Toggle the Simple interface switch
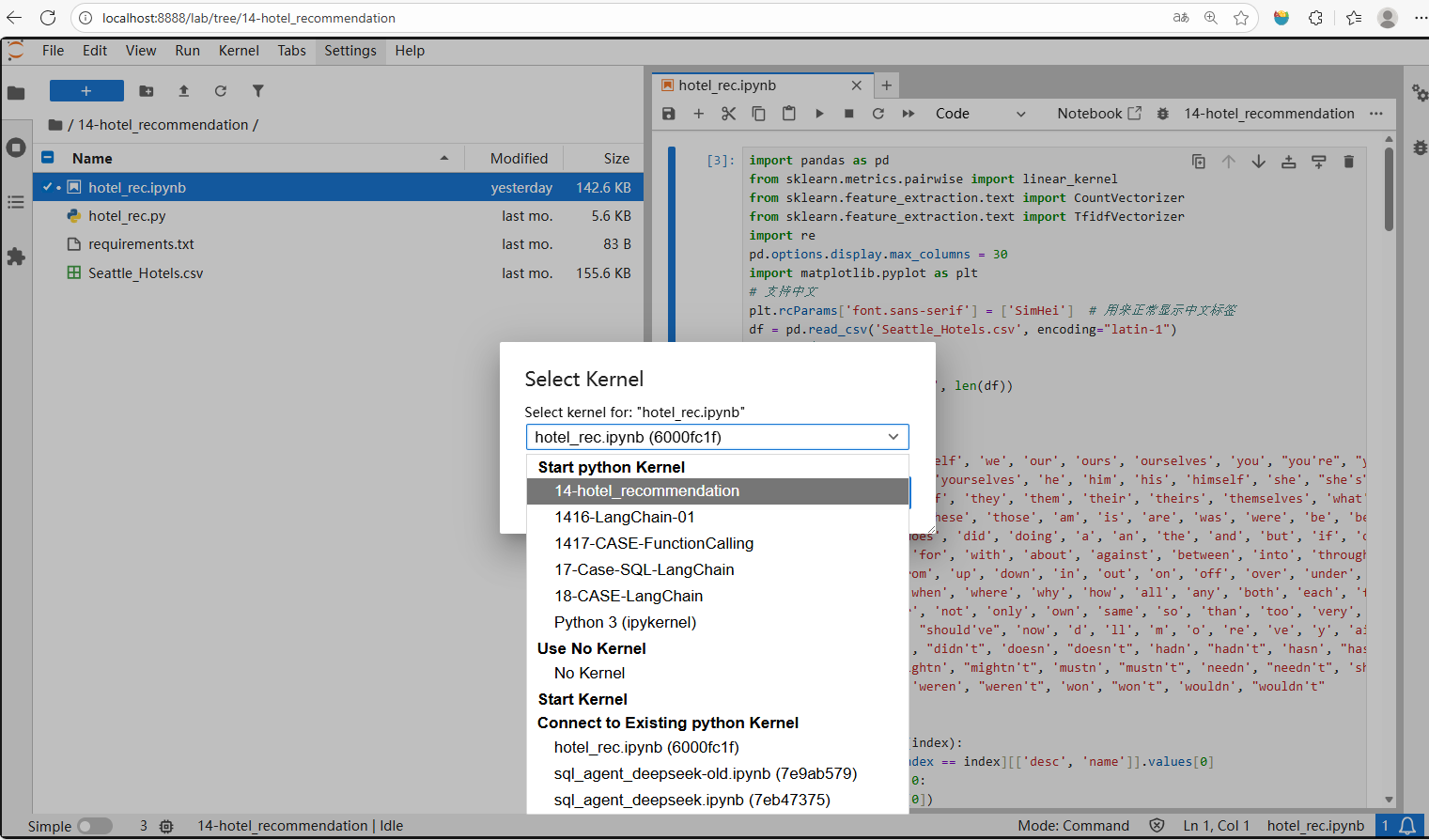The width and height of the screenshot is (1429, 840). pyautogui.click(x=94, y=826)
